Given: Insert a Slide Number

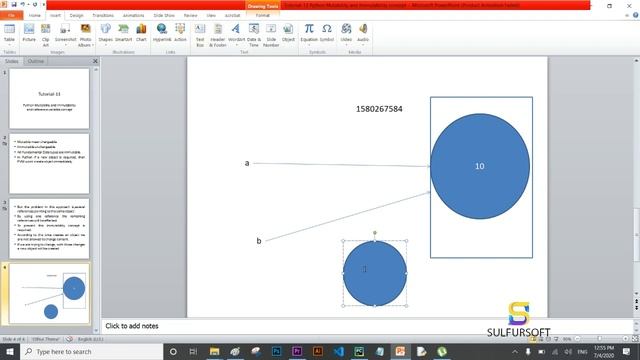Looking at the screenshot, I should [271, 35].
